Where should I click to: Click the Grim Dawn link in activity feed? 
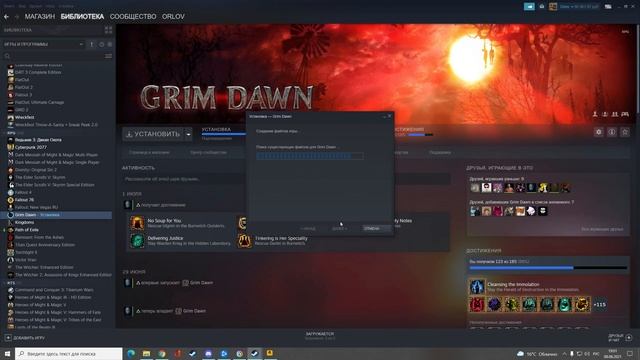tap(201, 282)
